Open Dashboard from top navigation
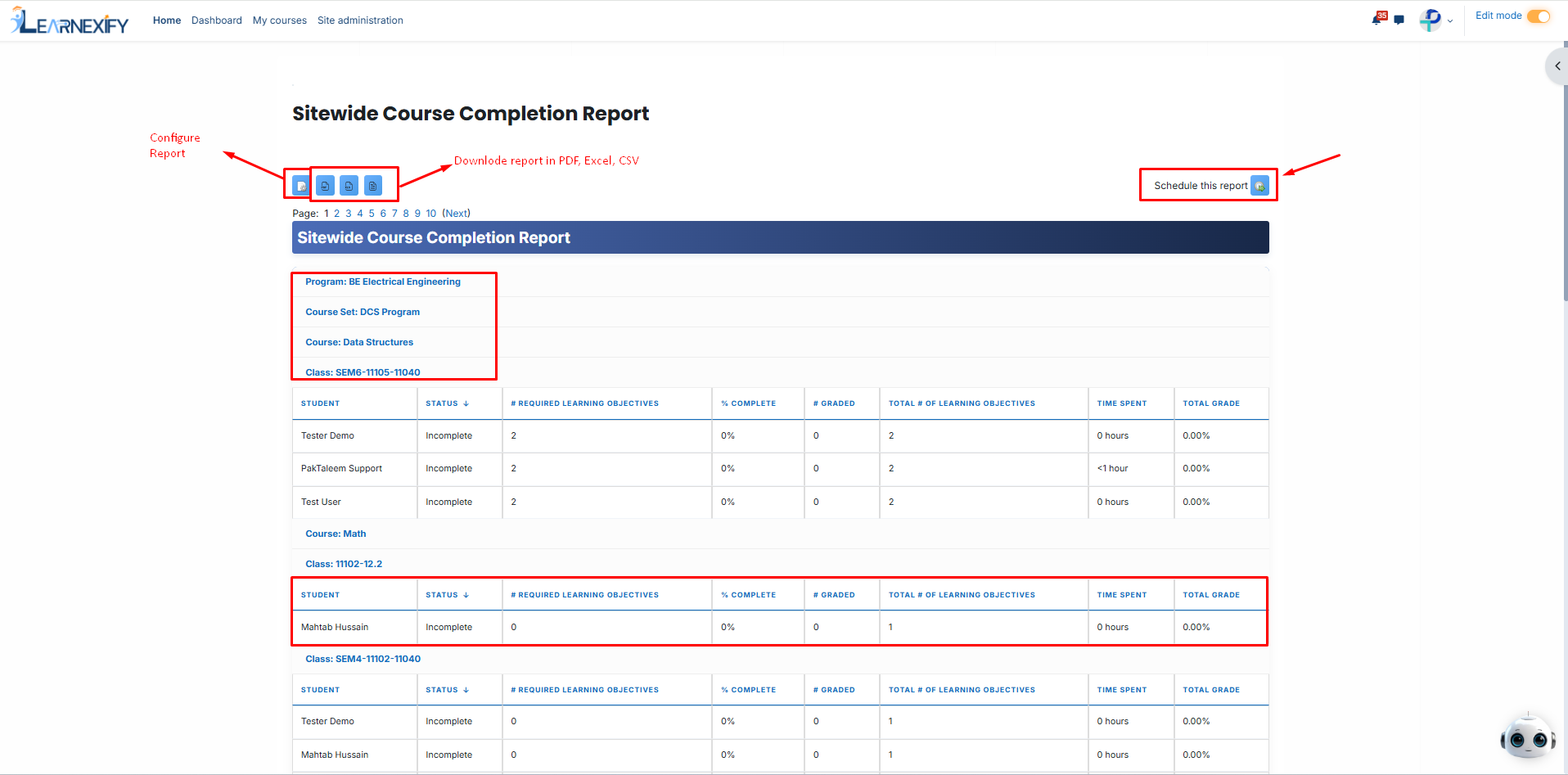1568x775 pixels. [217, 20]
